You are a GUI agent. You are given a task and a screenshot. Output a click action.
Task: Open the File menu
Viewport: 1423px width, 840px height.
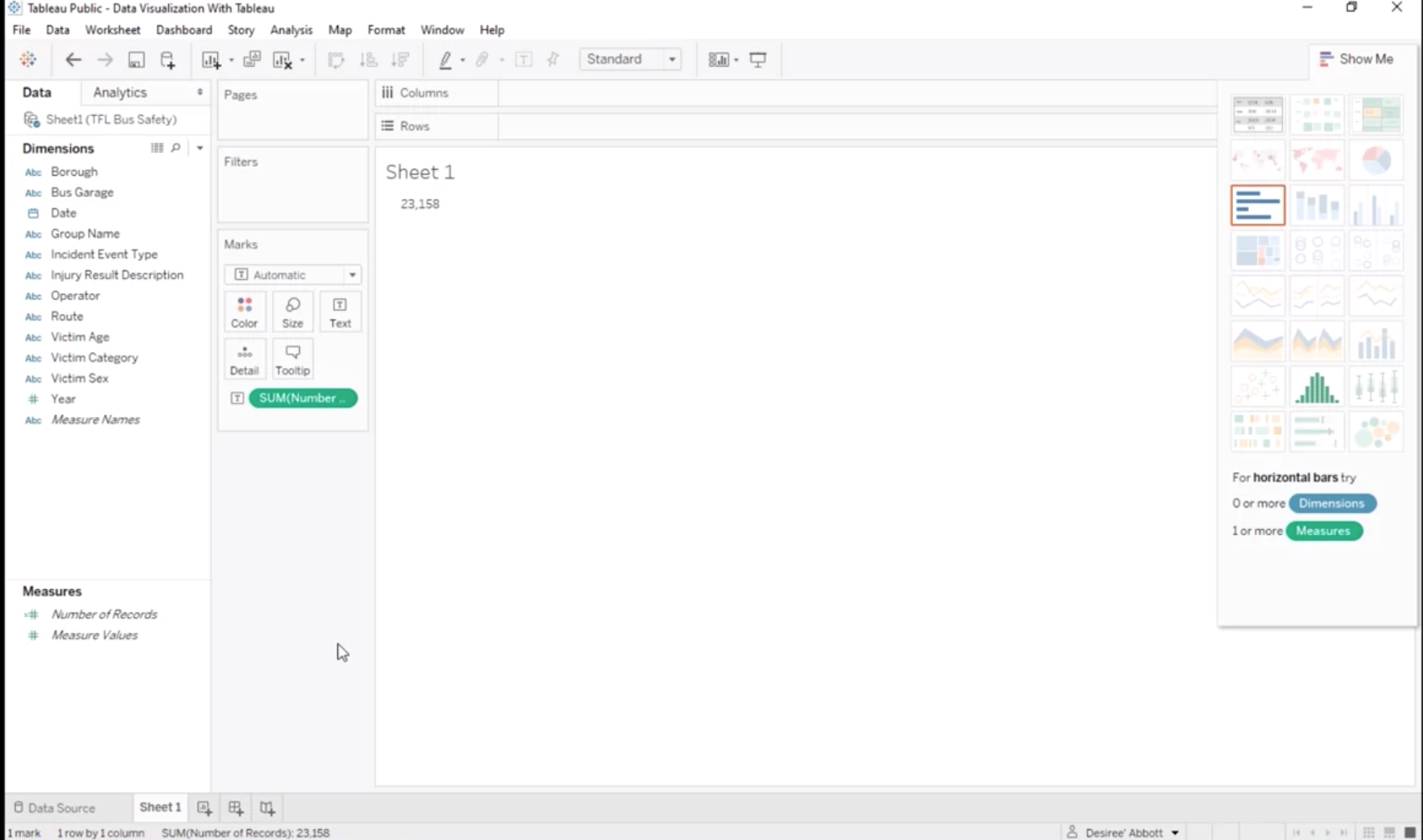[21, 30]
